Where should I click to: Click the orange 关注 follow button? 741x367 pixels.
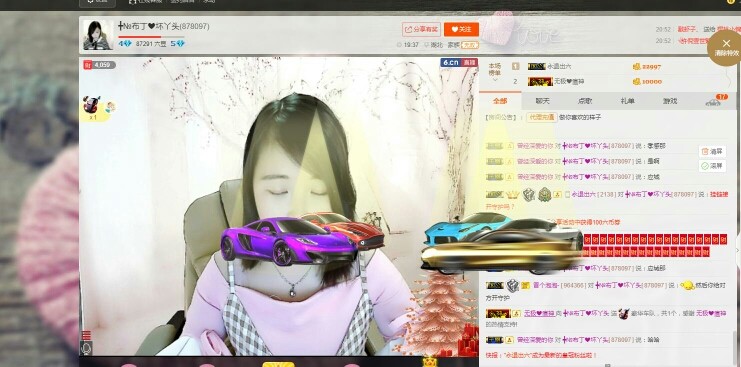(461, 29)
